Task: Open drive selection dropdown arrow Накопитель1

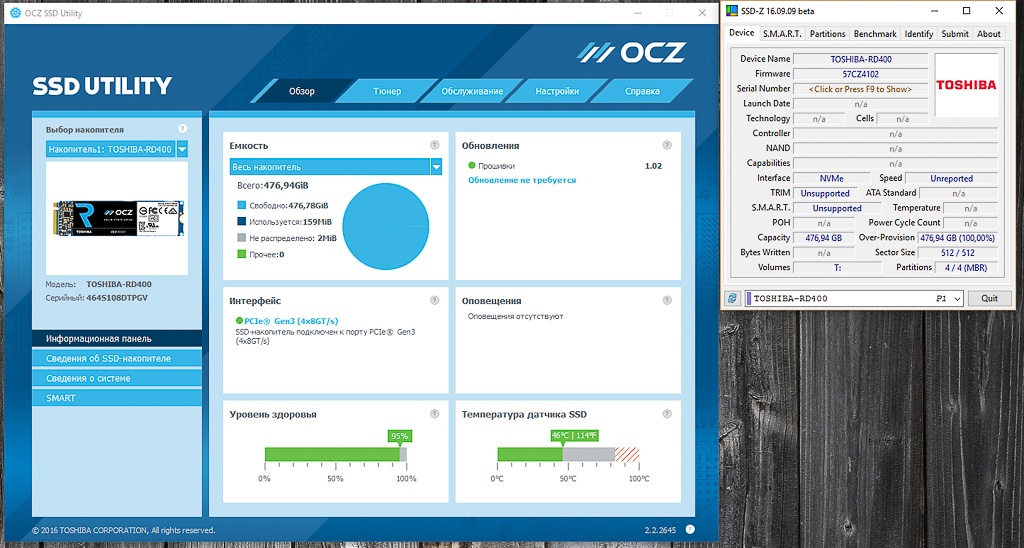Action: coord(182,150)
